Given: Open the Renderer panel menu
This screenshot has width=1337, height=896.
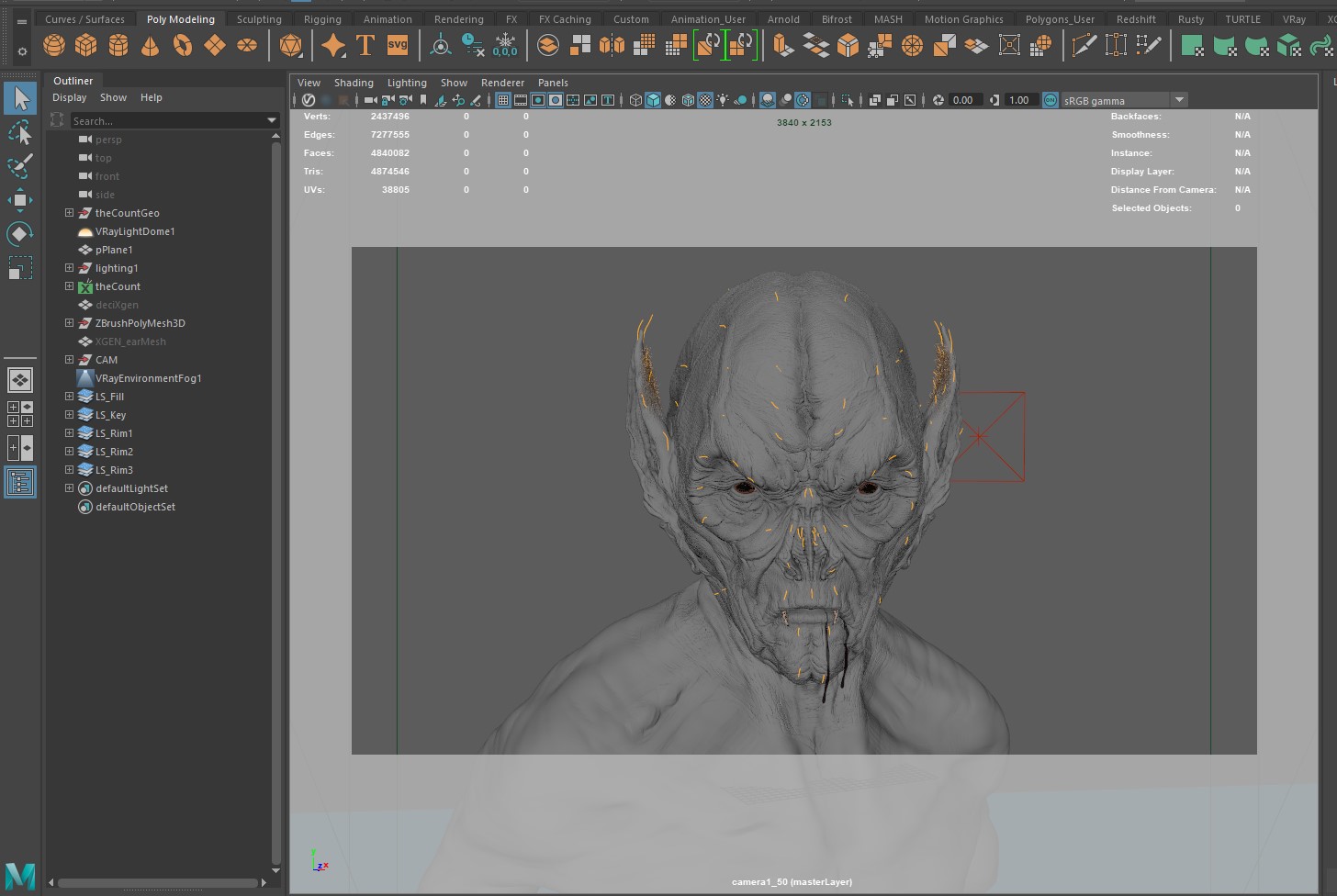Looking at the screenshot, I should tap(502, 83).
